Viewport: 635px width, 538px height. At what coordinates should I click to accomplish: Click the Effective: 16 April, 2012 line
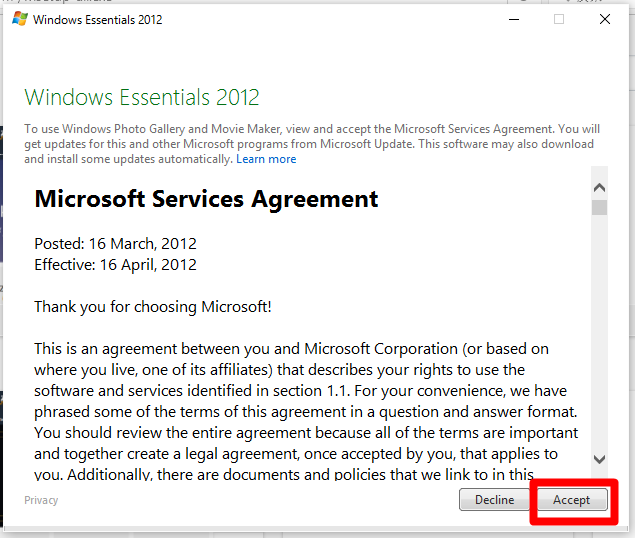[x=115, y=265]
